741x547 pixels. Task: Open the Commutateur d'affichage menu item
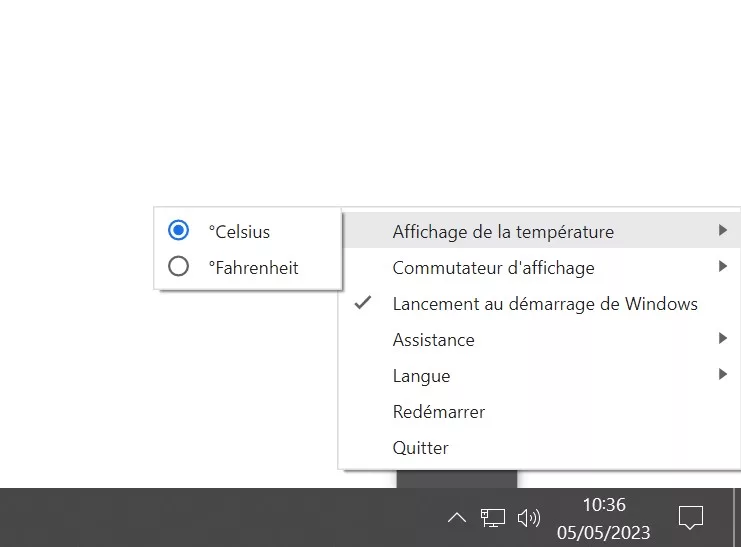493,267
